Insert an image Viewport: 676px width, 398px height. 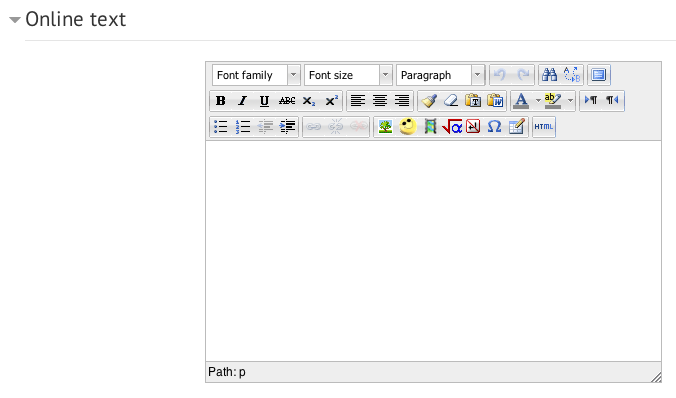tap(385, 127)
